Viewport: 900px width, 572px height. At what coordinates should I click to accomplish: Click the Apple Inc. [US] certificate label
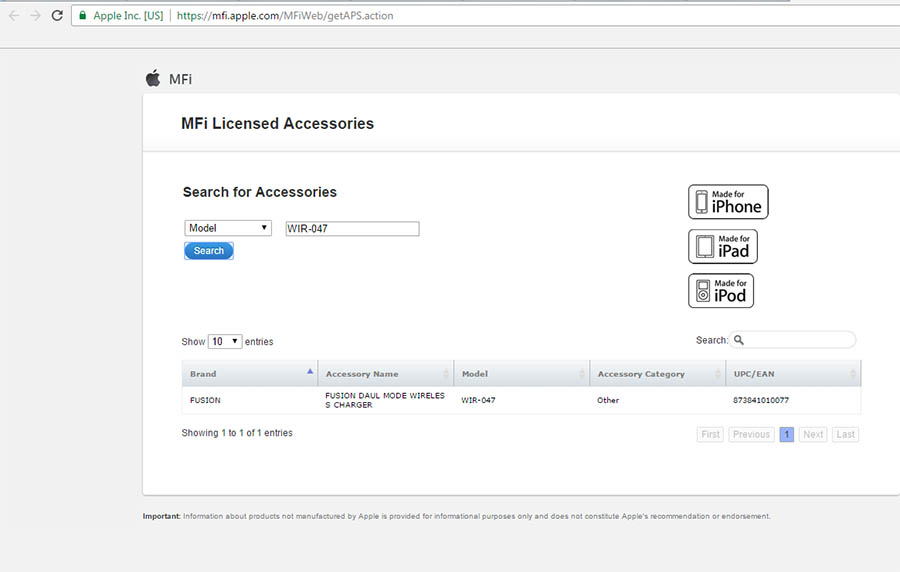coord(128,15)
